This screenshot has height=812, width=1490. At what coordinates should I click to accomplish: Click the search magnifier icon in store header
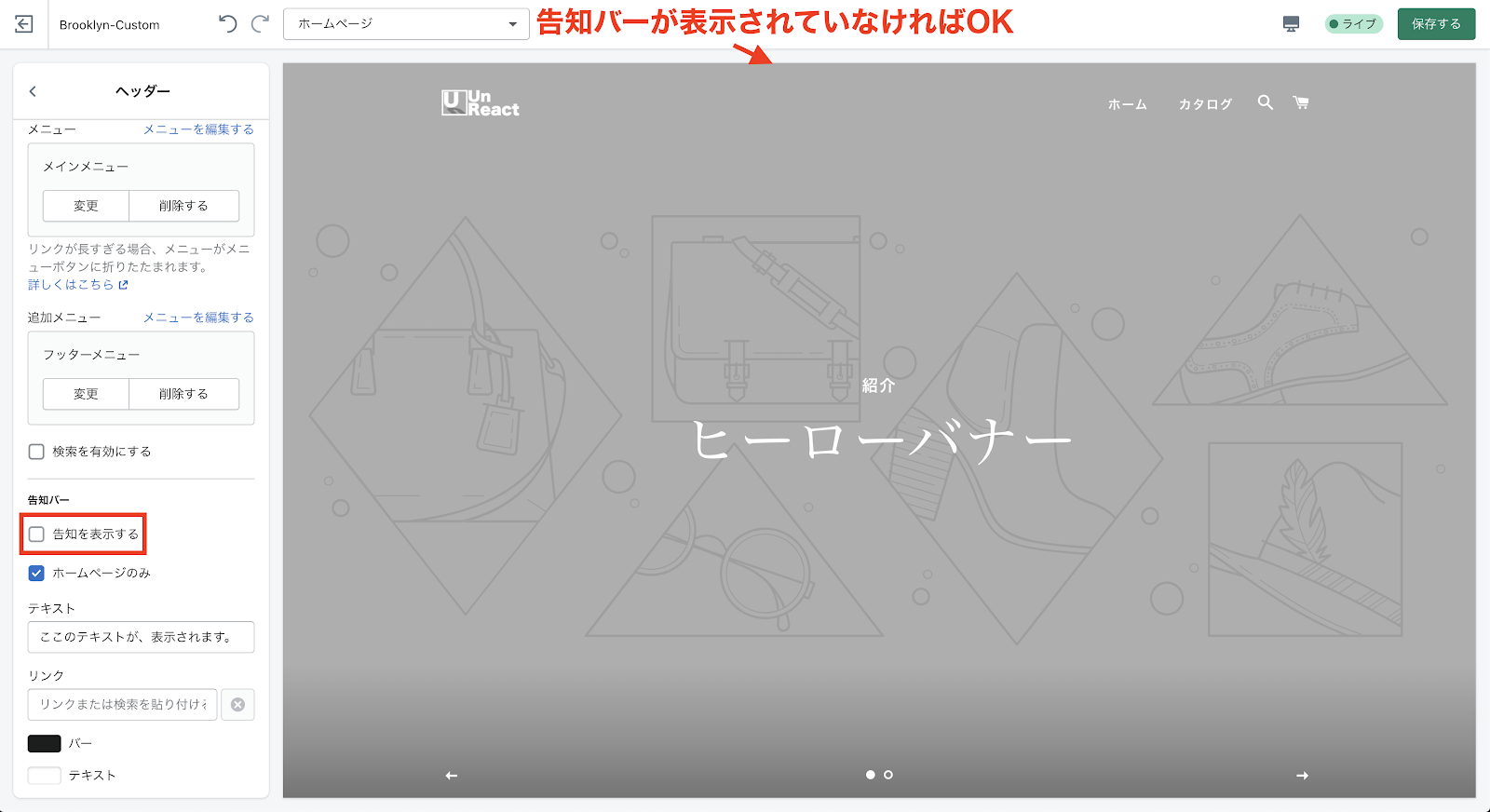1265,102
